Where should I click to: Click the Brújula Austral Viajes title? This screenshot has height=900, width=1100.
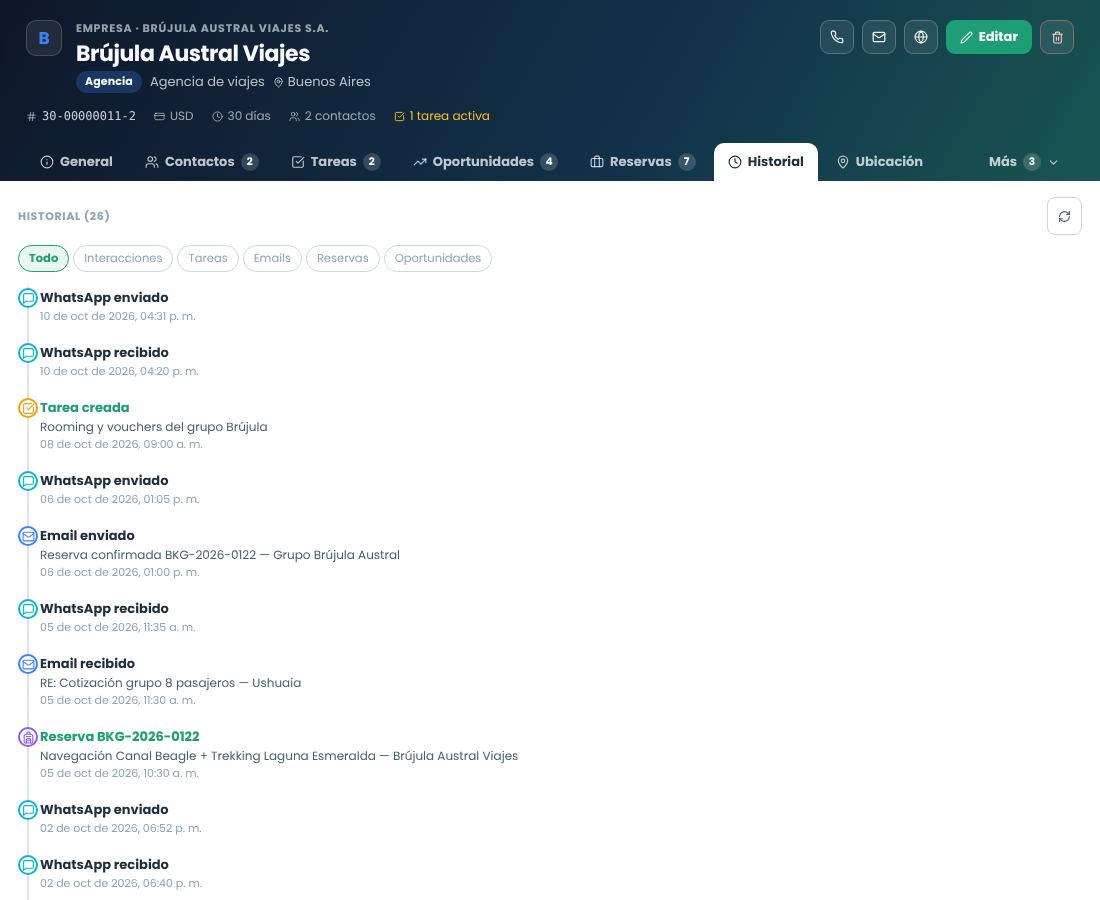coord(193,53)
